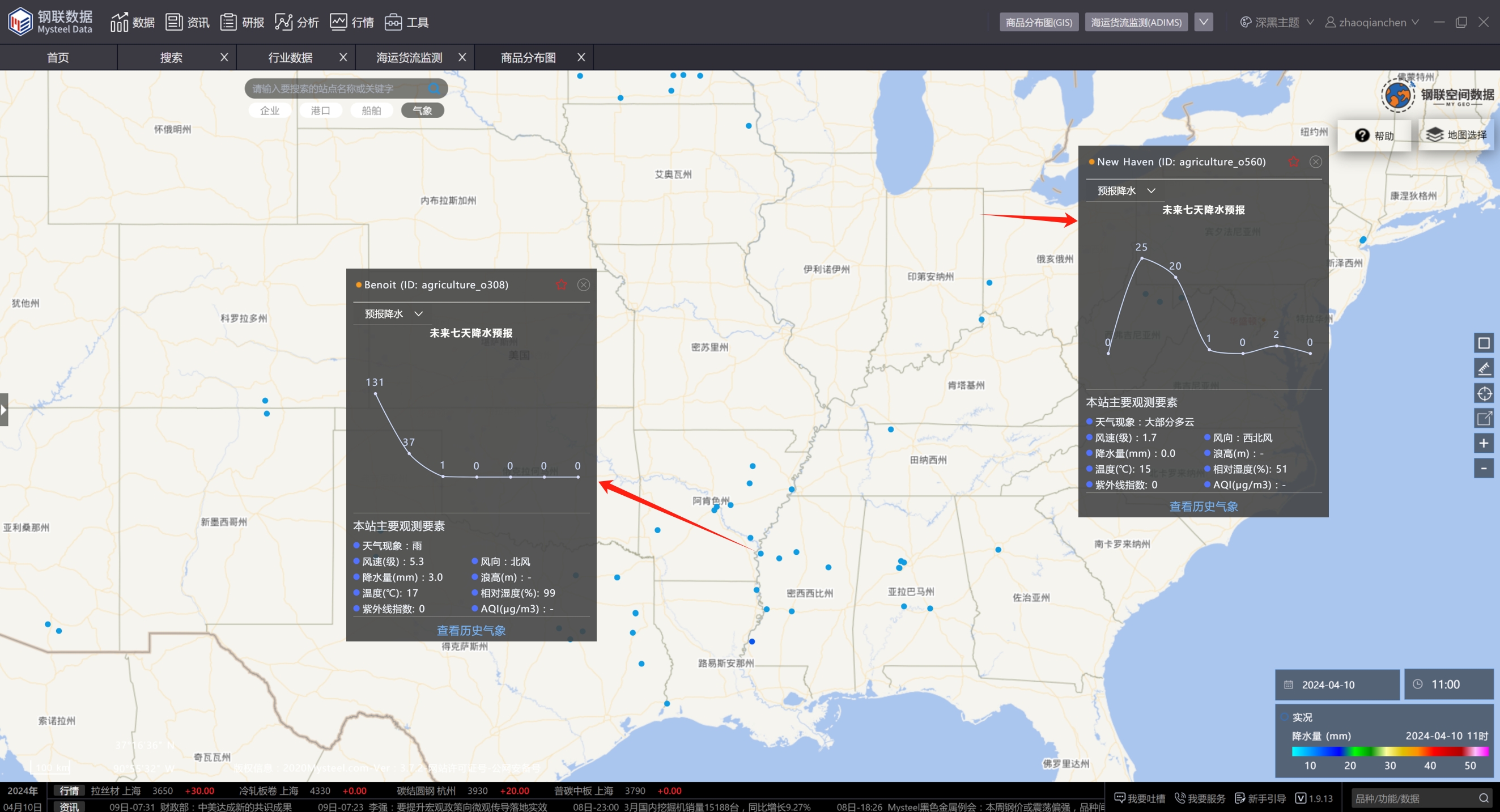The image size is (1500, 812).
Task: Select the 企业 filter chip
Action: (270, 110)
